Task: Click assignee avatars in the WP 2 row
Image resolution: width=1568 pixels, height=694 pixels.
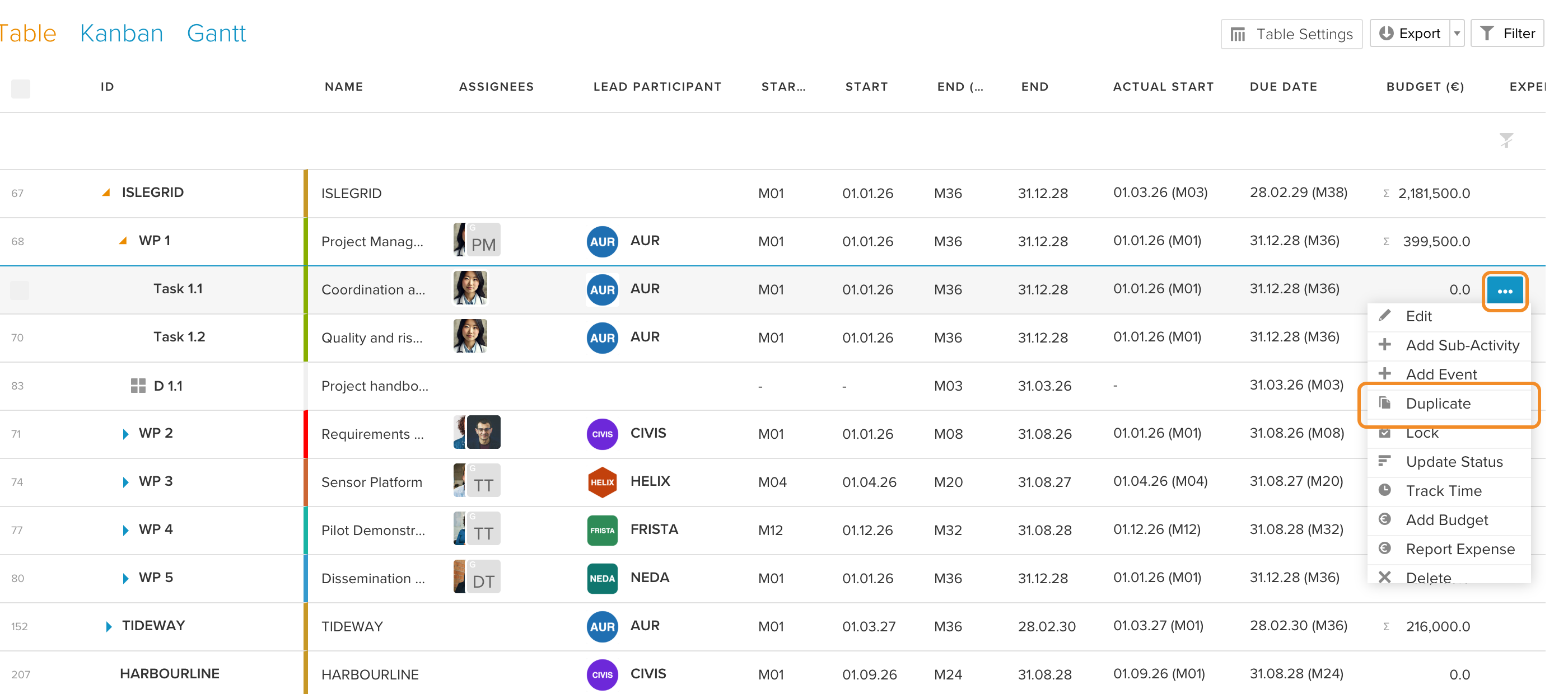Action: (477, 432)
